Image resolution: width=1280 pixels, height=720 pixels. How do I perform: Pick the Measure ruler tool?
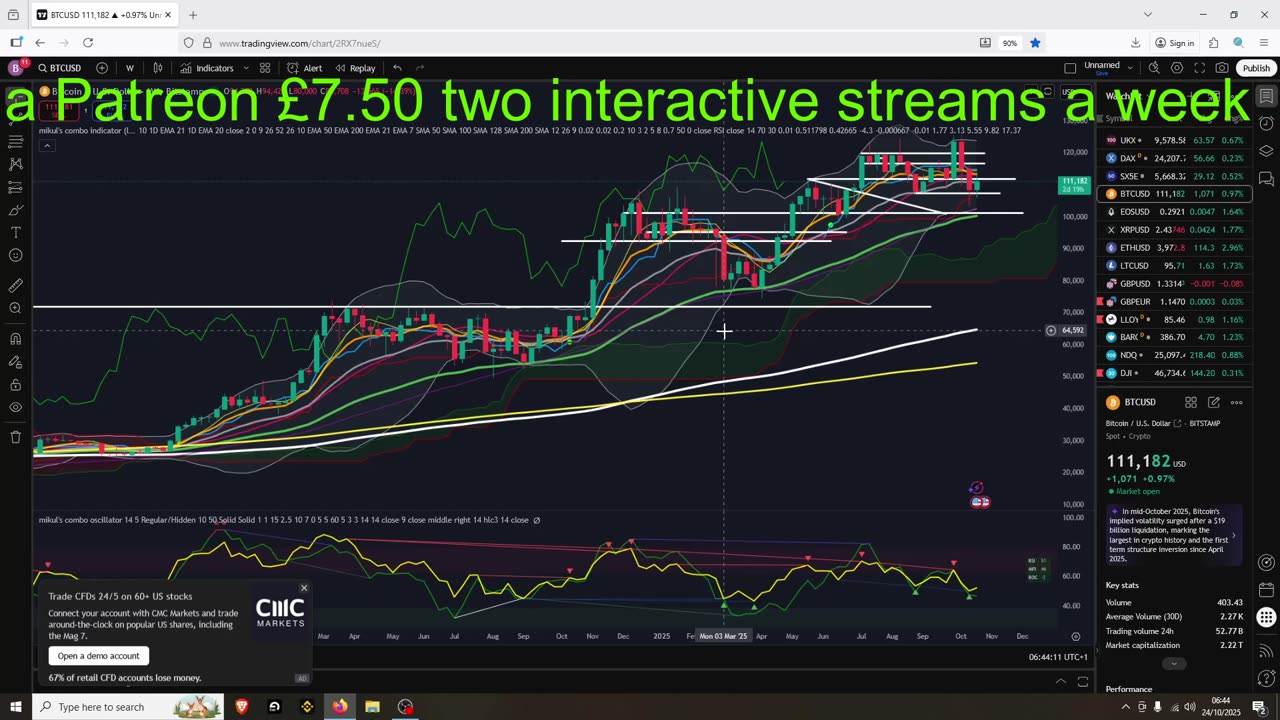coord(15,285)
